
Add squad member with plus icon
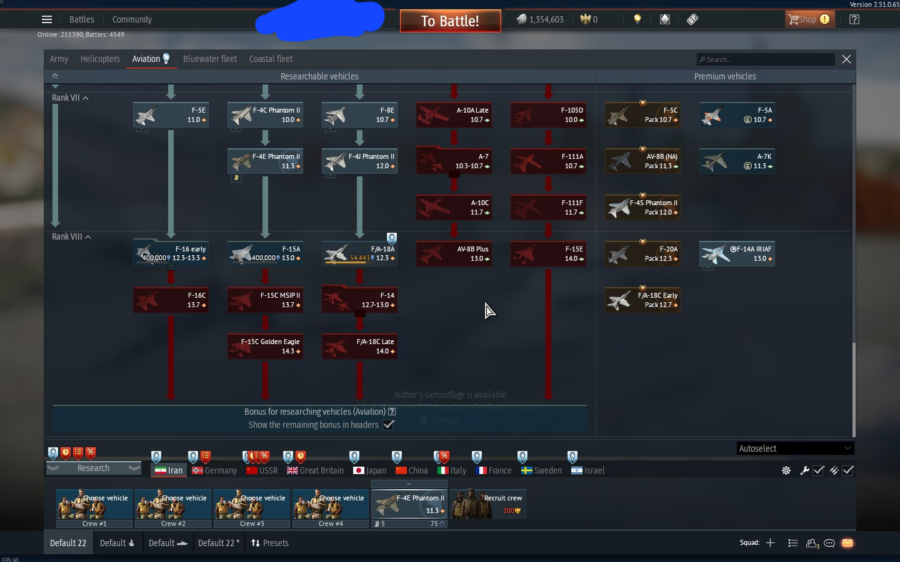[770, 543]
